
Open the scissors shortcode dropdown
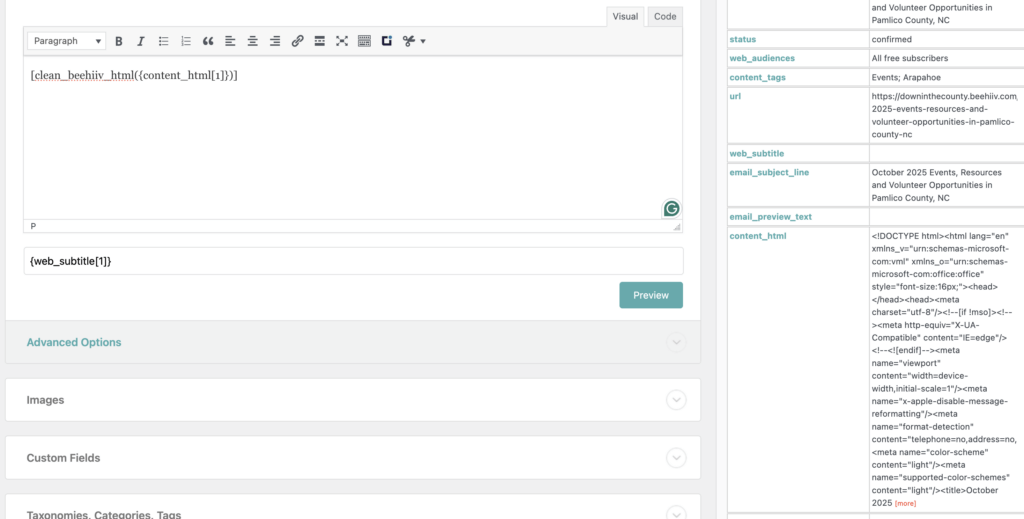414,41
